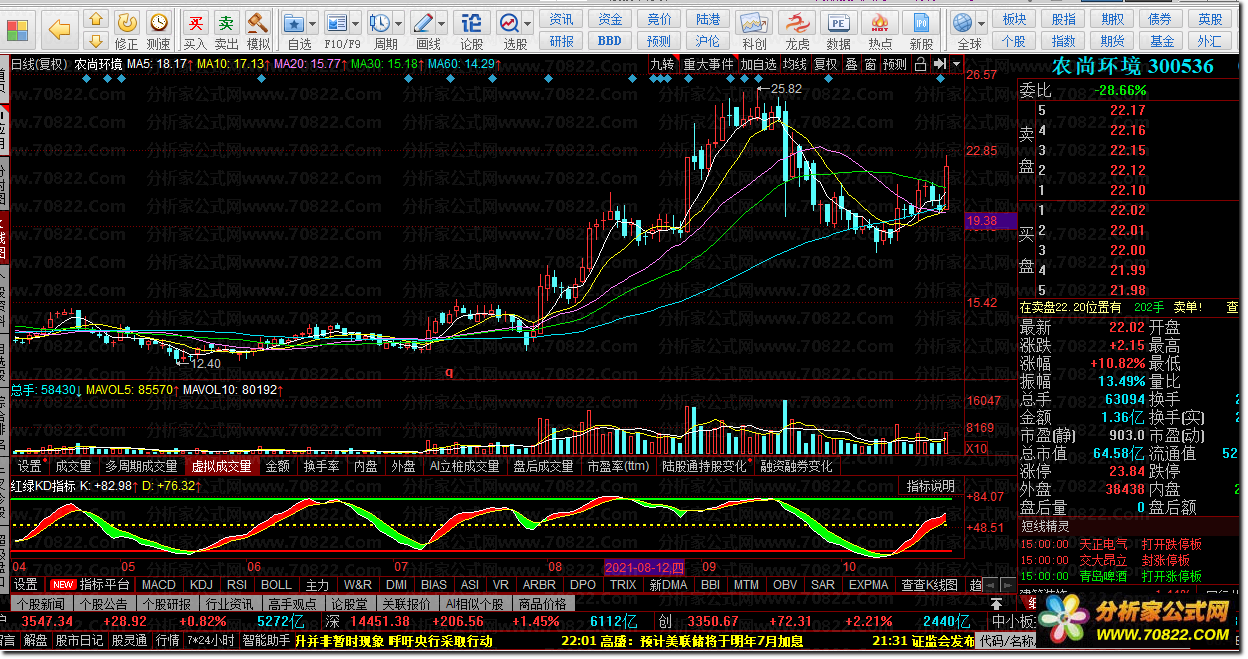Screen dimensions: 1248x659
Task: Click the yellow up arrow button
Action: pos(95,19)
